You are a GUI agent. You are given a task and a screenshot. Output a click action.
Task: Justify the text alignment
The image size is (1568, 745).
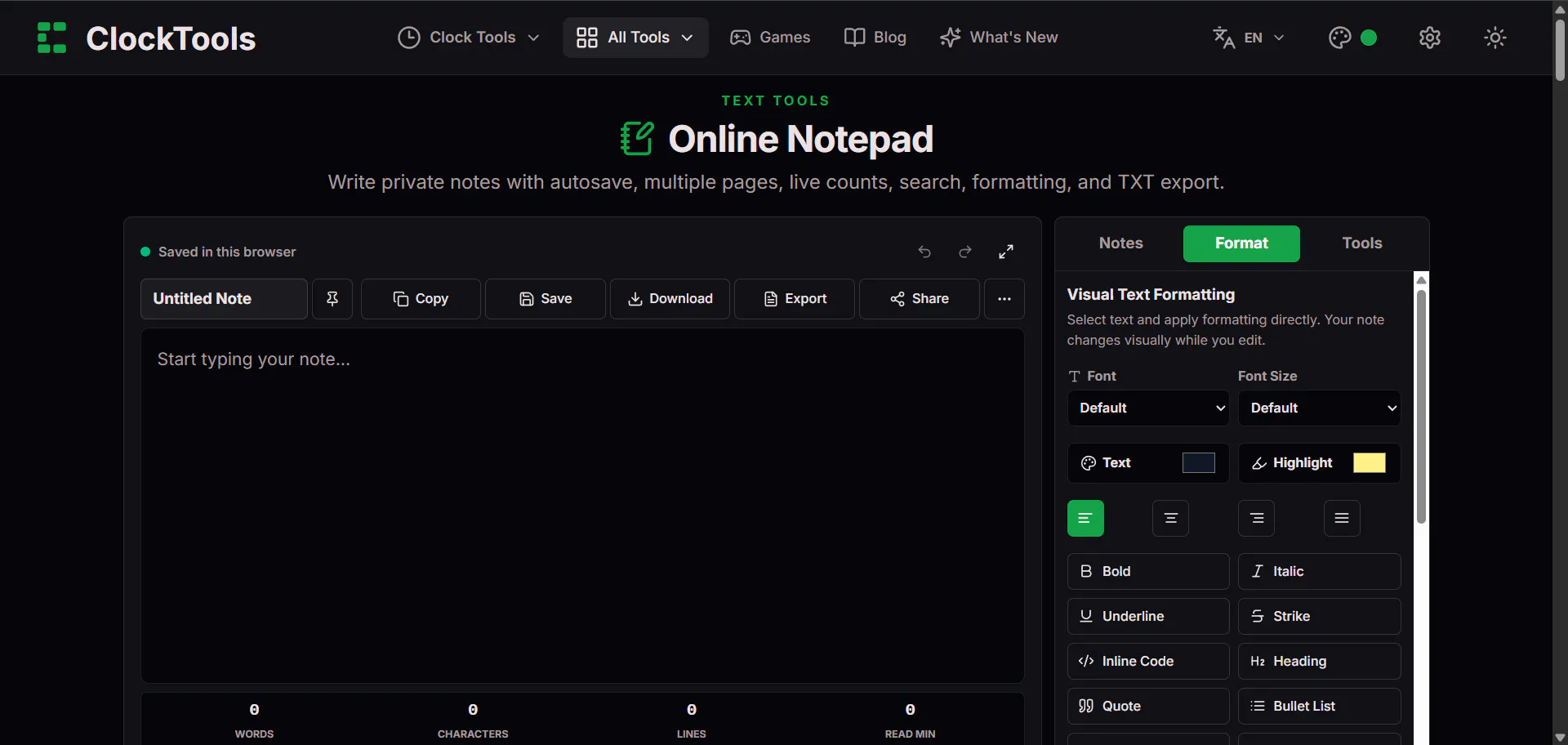(x=1342, y=519)
